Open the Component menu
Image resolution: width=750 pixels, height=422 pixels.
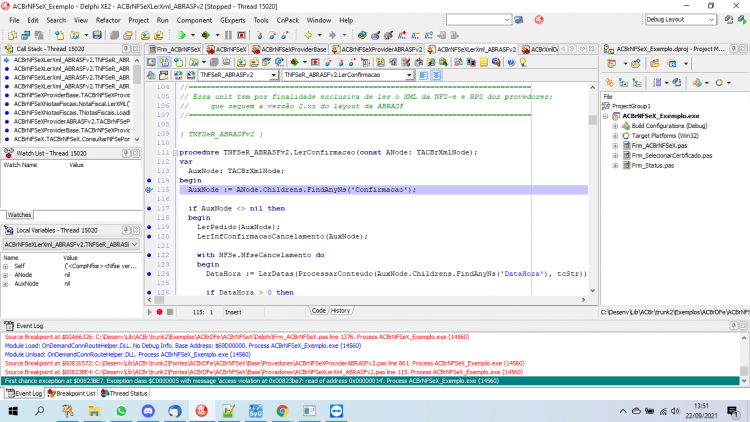[x=194, y=20]
